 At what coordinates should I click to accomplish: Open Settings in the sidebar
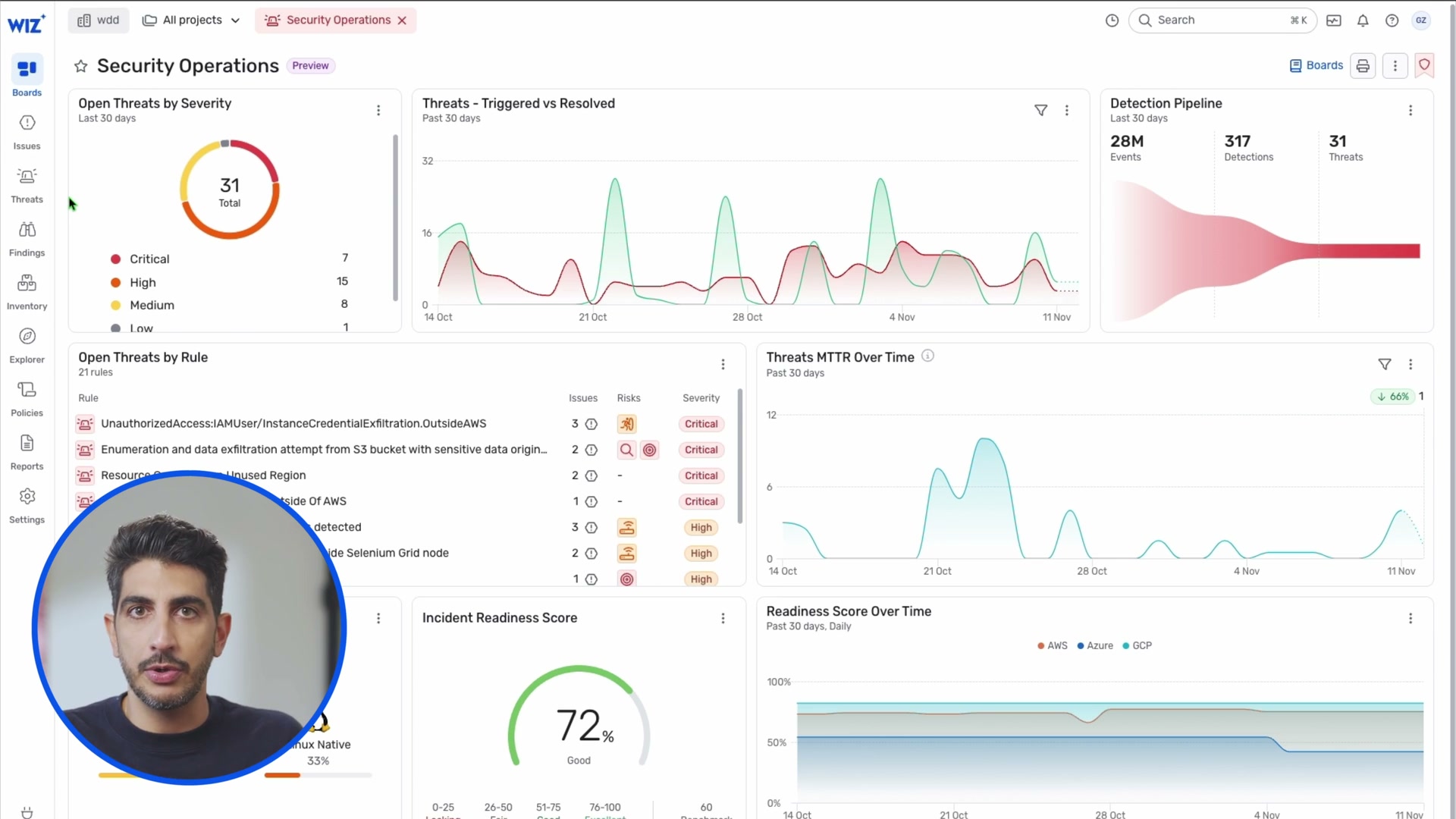(x=27, y=506)
